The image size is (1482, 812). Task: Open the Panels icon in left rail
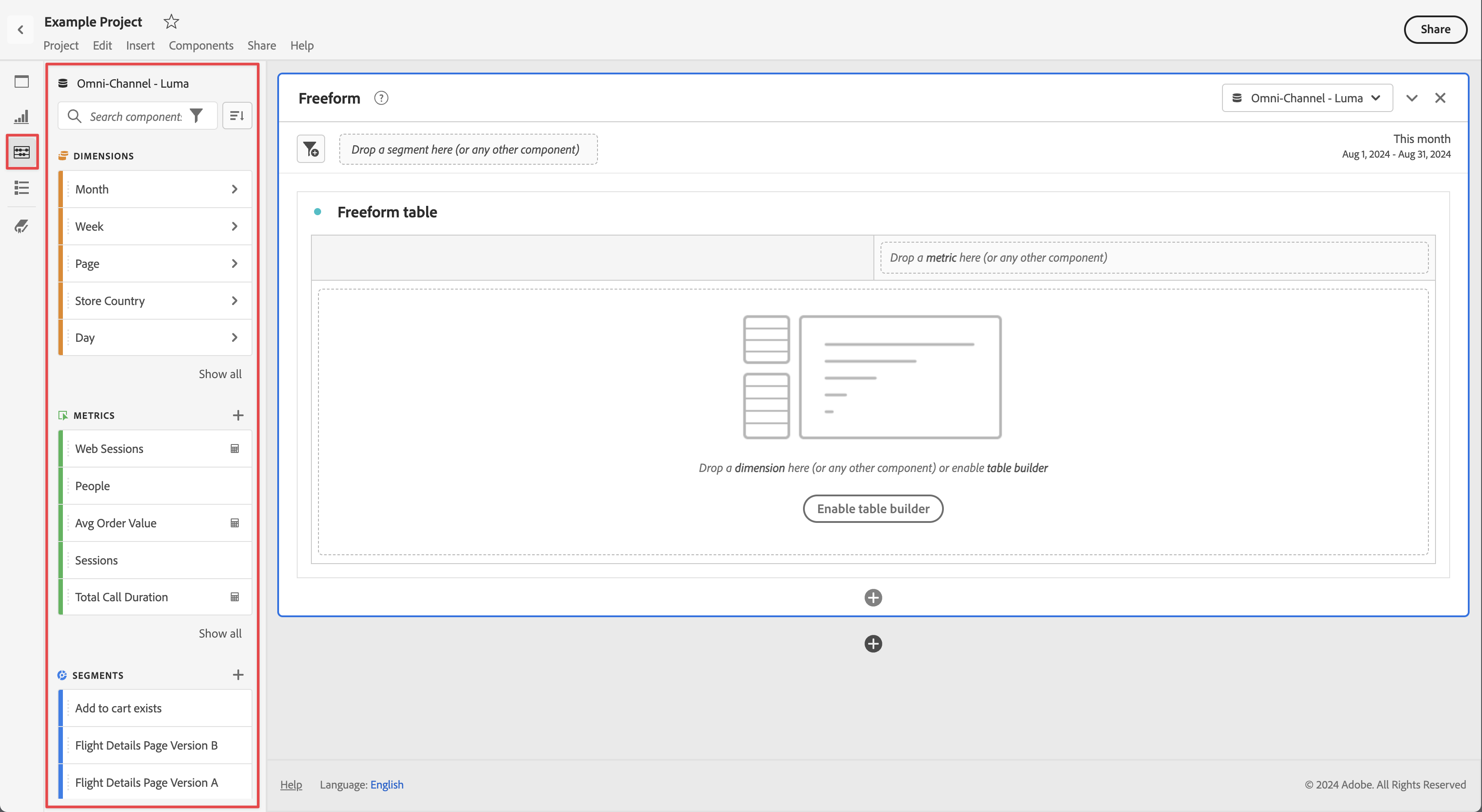point(21,81)
